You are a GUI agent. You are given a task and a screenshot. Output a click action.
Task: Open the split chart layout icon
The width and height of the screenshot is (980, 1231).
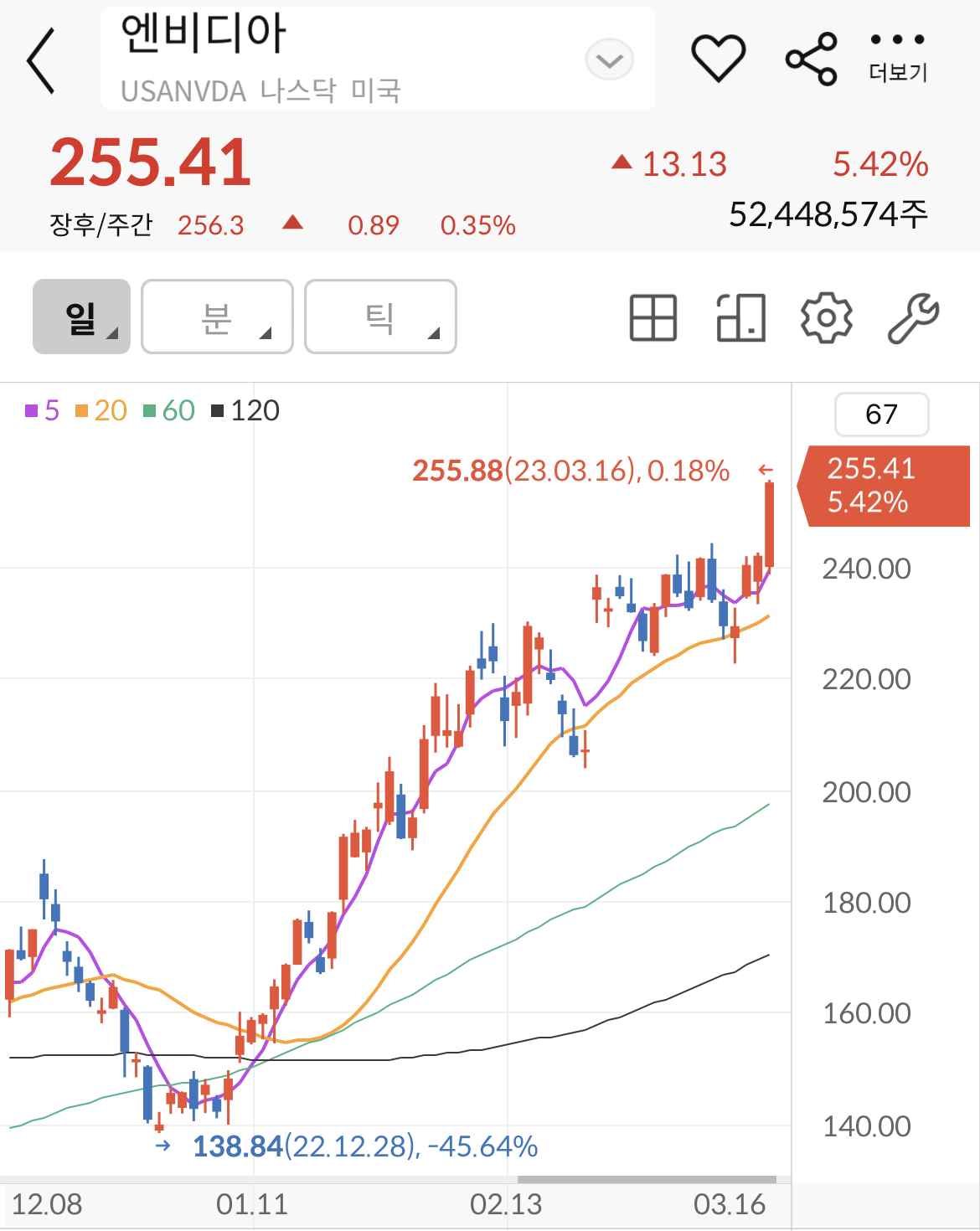click(x=741, y=318)
